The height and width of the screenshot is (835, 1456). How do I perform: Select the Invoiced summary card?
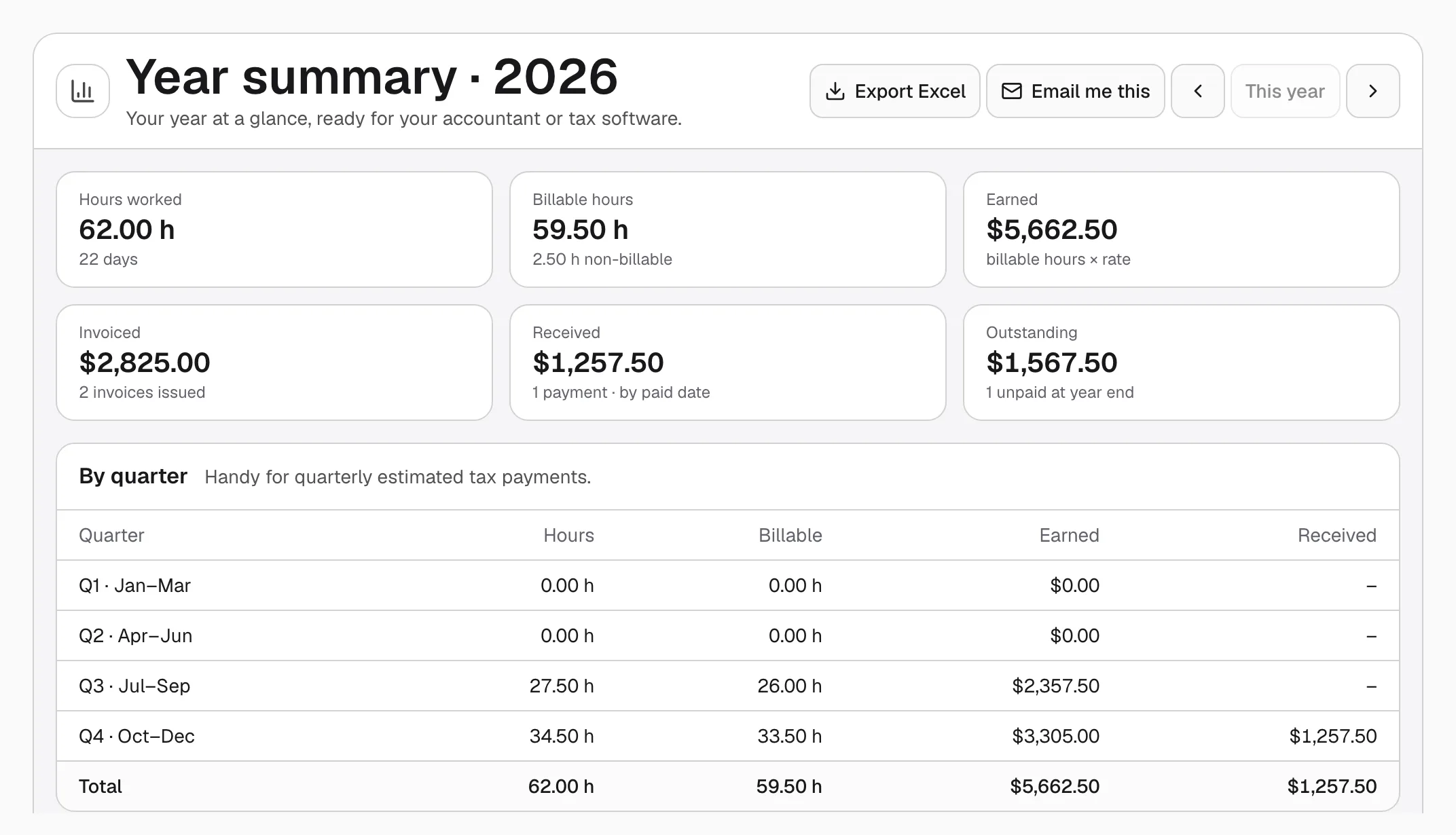coord(274,363)
